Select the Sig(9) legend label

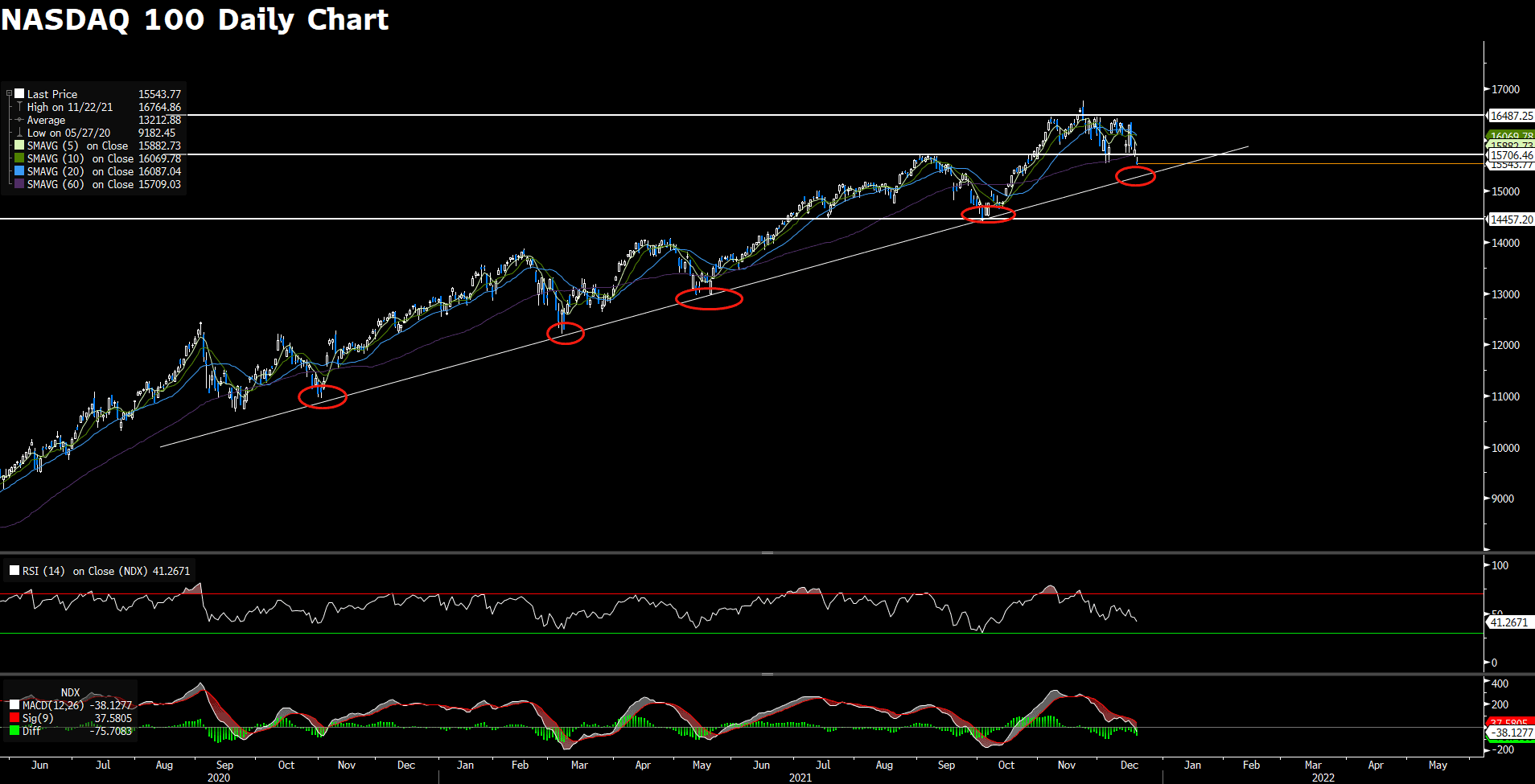38,718
